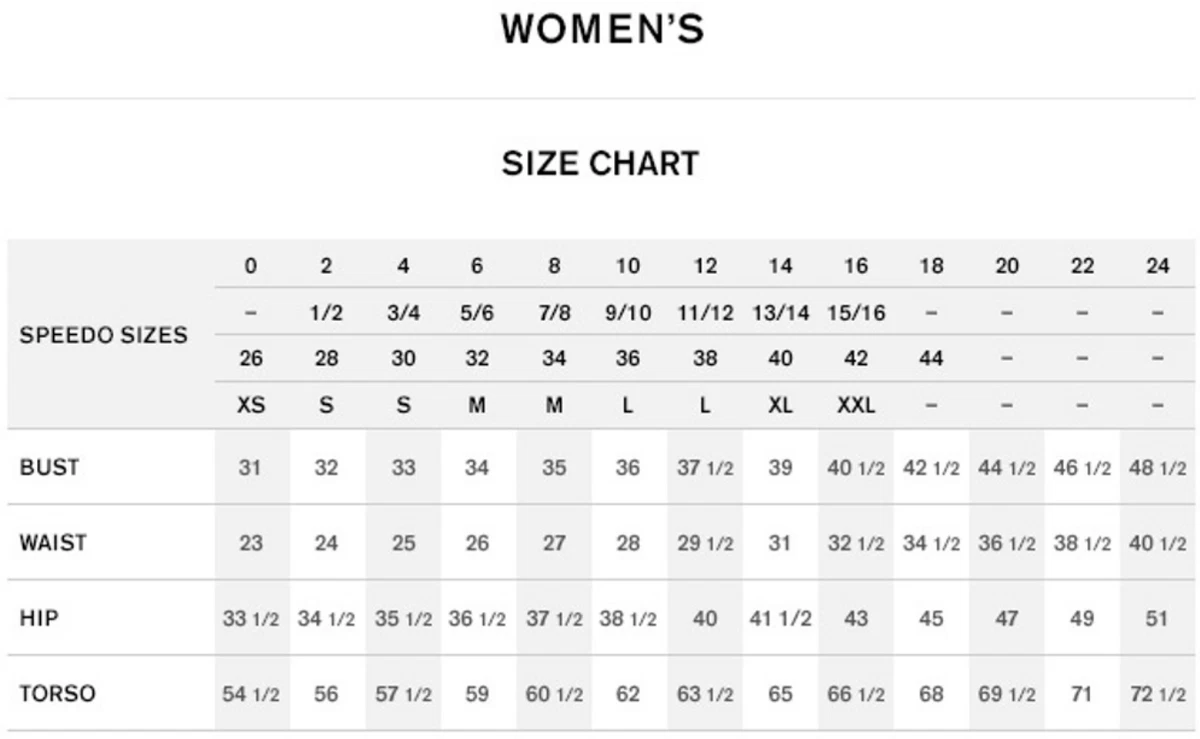Click the XL size label

(x=780, y=406)
